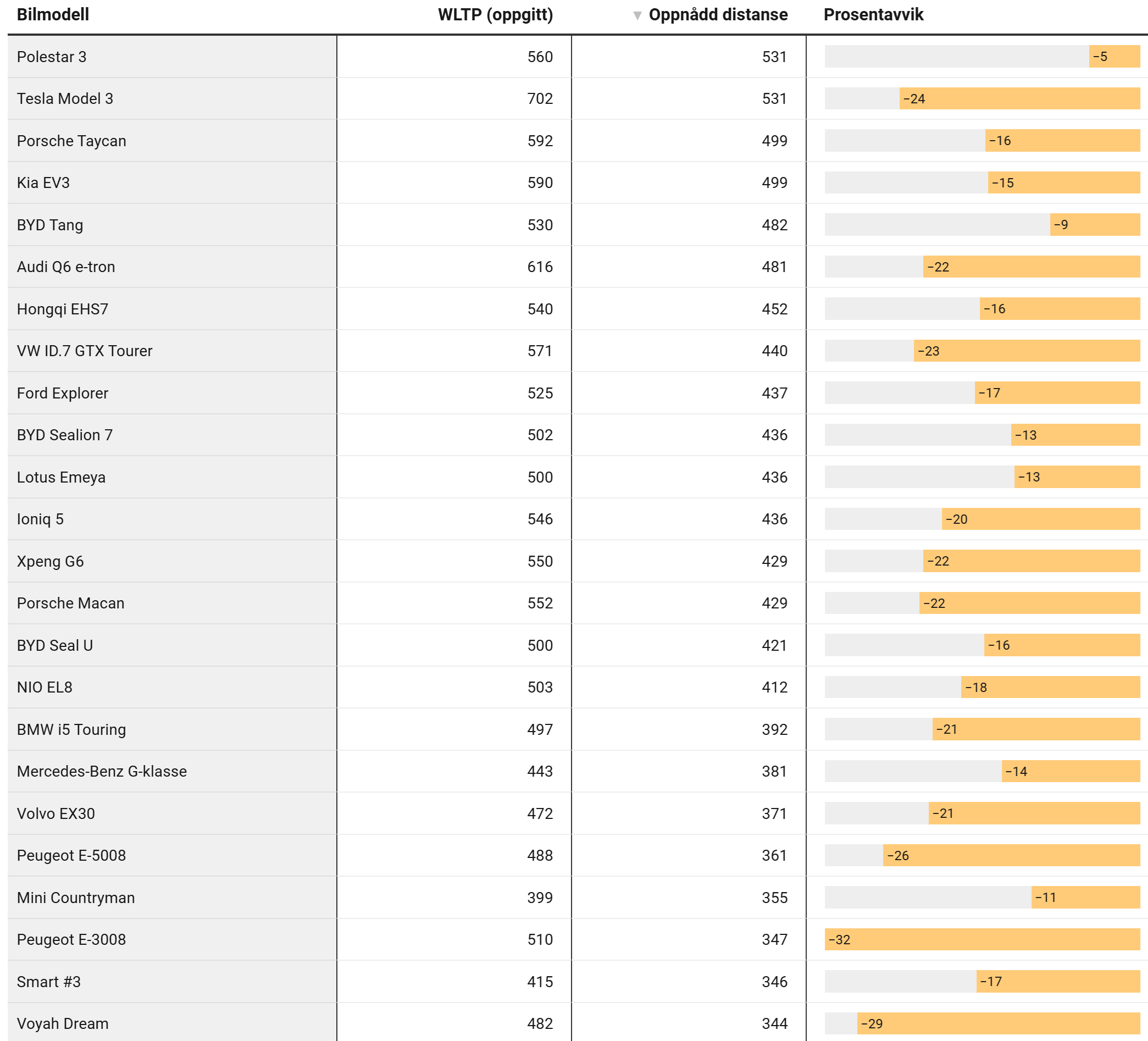Sort by Prosentavvik column header
This screenshot has height=1041, width=1148.
(x=873, y=15)
